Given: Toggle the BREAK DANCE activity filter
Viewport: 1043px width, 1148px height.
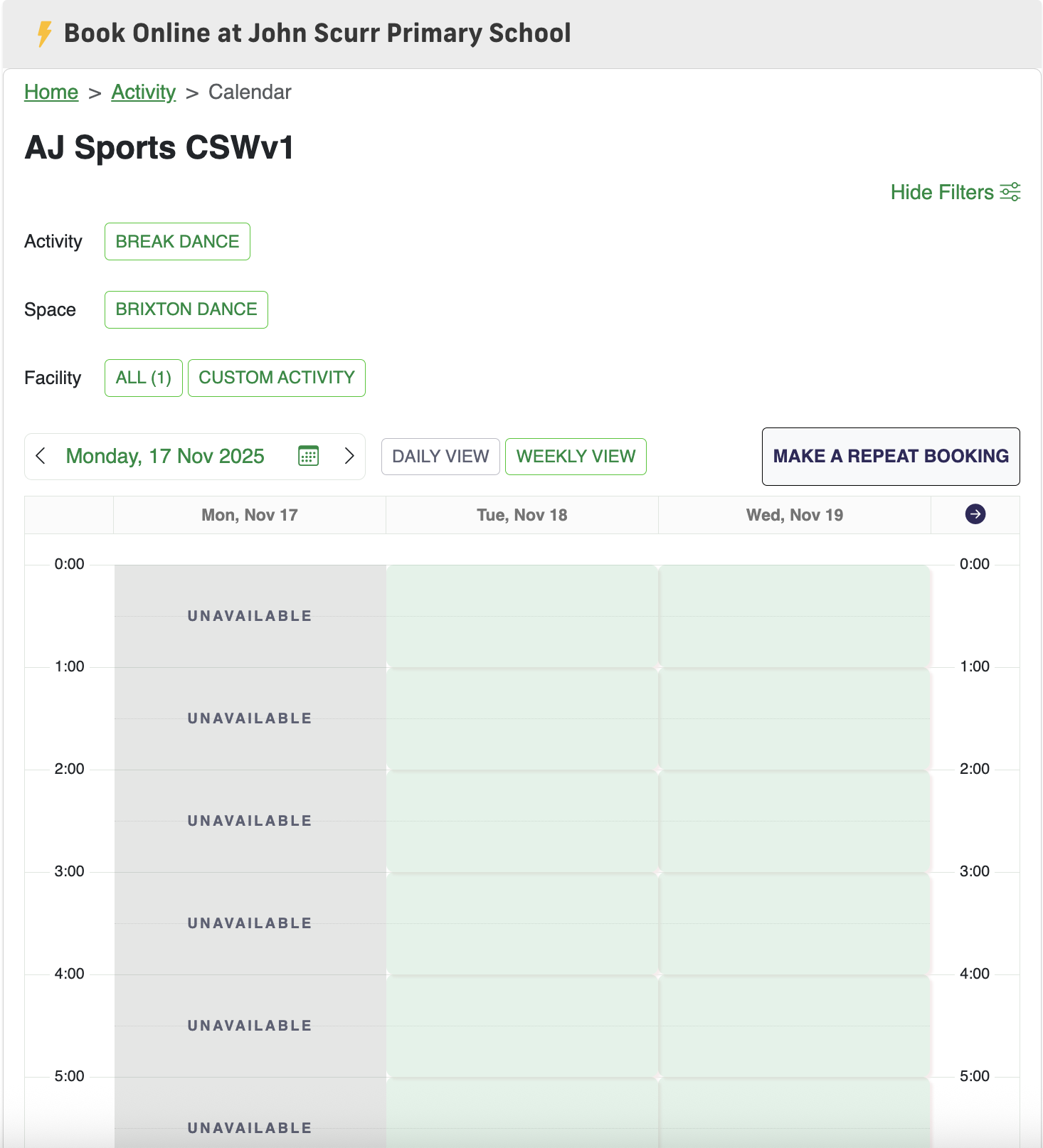Looking at the screenshot, I should [x=177, y=242].
